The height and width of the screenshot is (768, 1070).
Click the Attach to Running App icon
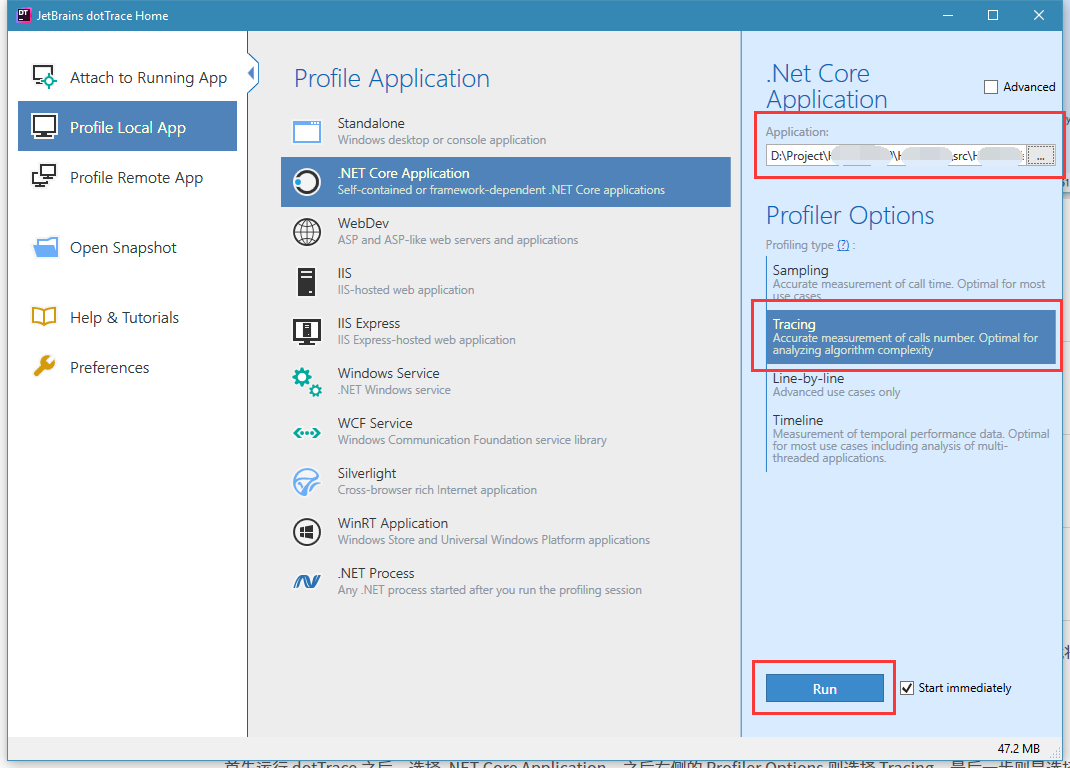click(44, 76)
